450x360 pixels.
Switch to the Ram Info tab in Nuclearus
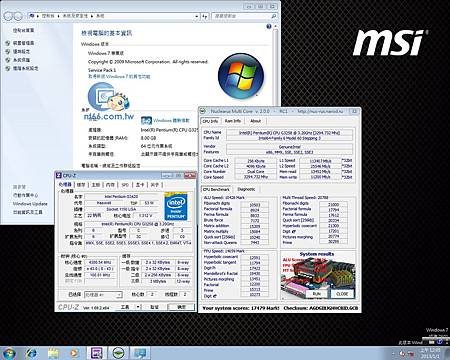233,121
